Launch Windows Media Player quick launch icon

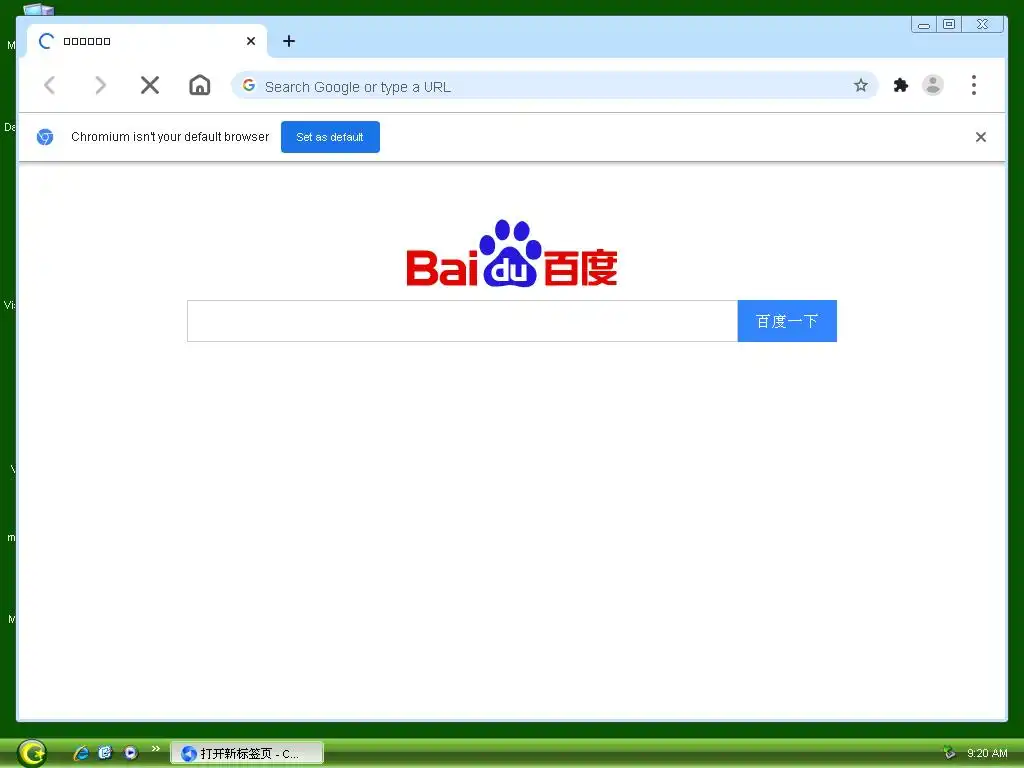pos(131,753)
